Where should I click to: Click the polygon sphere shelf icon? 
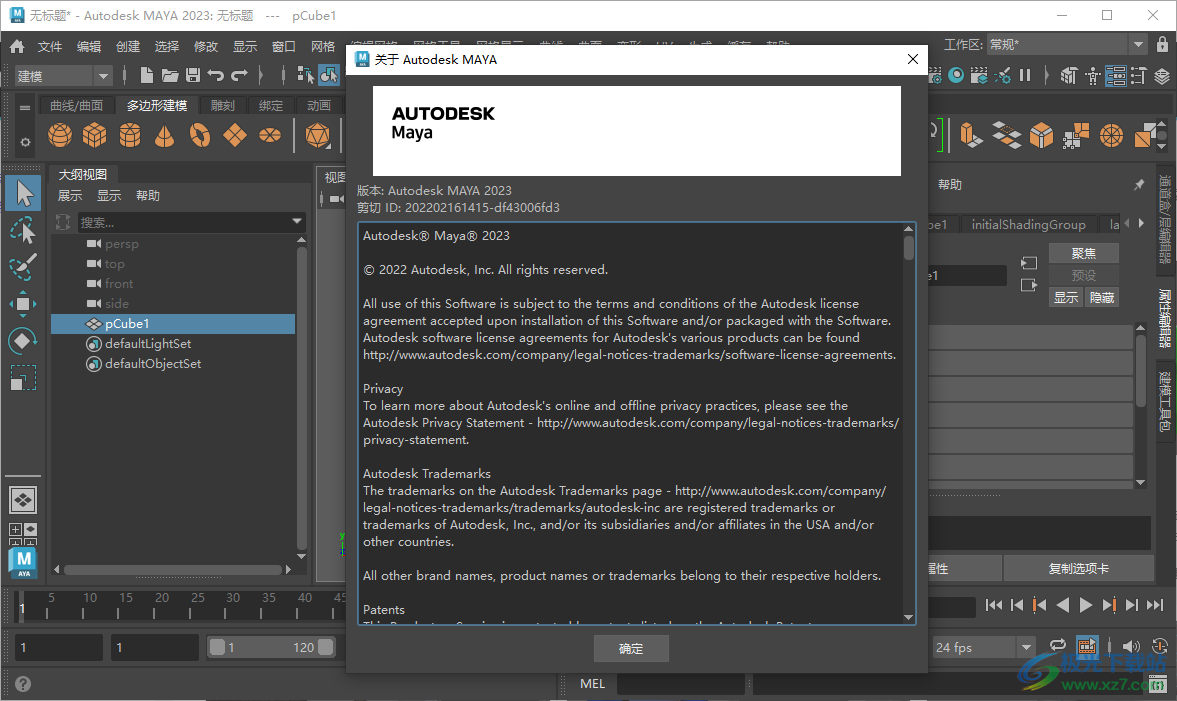coord(60,135)
